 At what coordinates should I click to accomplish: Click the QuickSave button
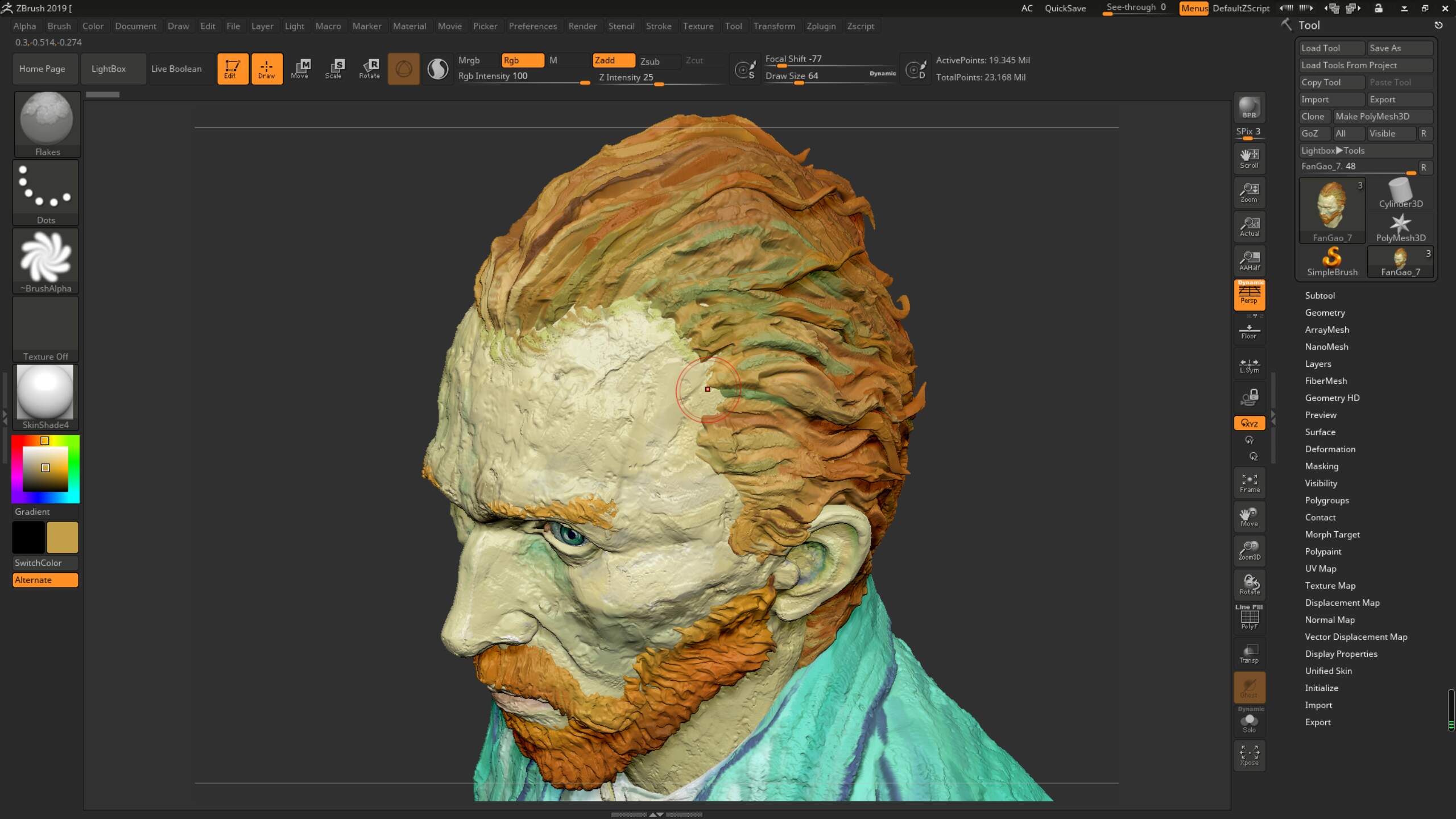coord(1065,9)
